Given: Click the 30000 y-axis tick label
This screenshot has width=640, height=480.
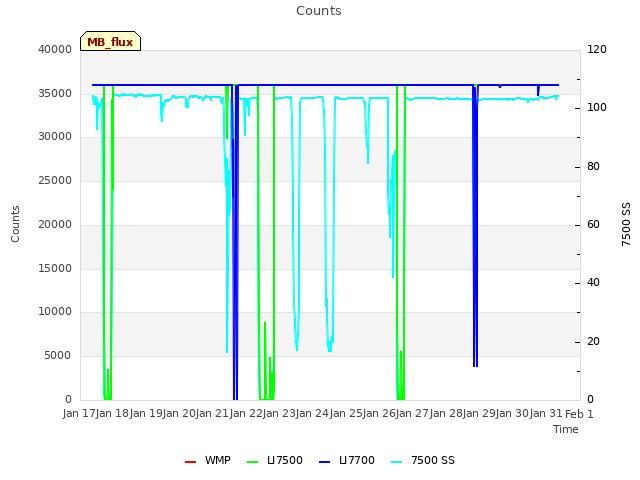Looking at the screenshot, I should pos(55,136).
